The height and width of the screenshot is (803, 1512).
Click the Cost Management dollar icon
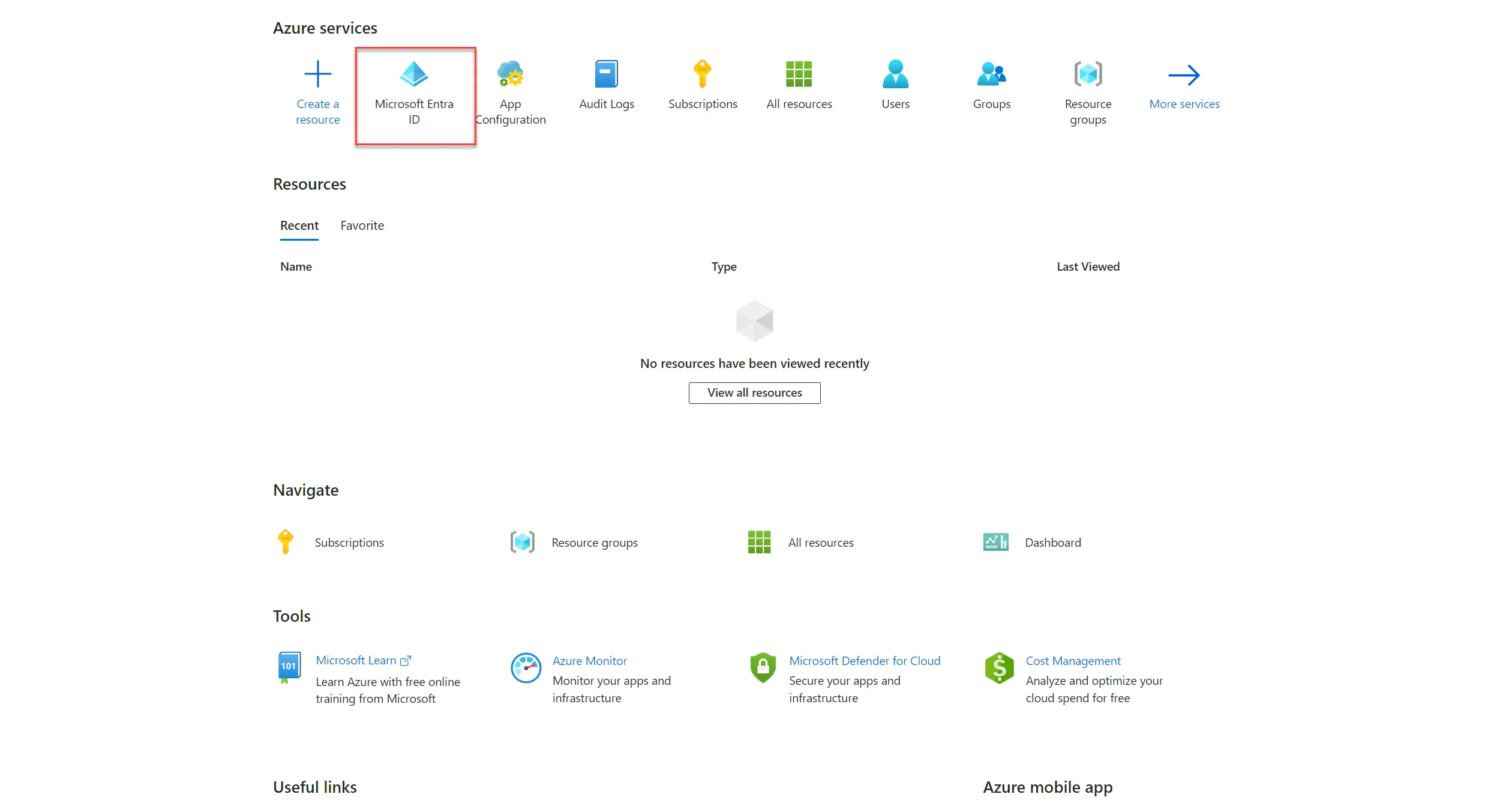click(x=999, y=667)
